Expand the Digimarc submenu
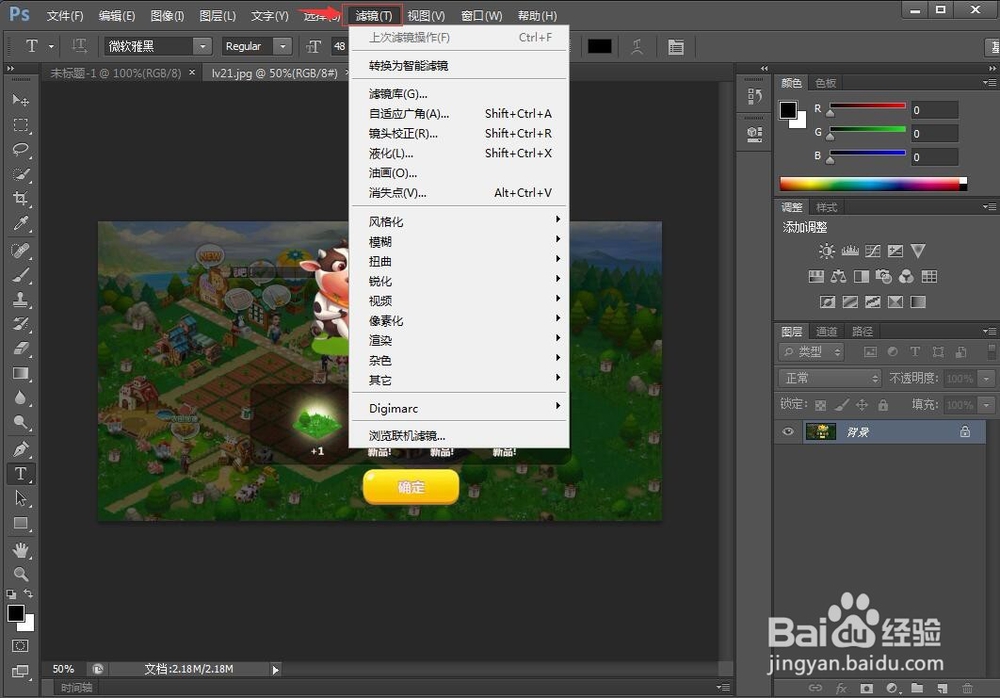1000x698 pixels. coord(459,408)
